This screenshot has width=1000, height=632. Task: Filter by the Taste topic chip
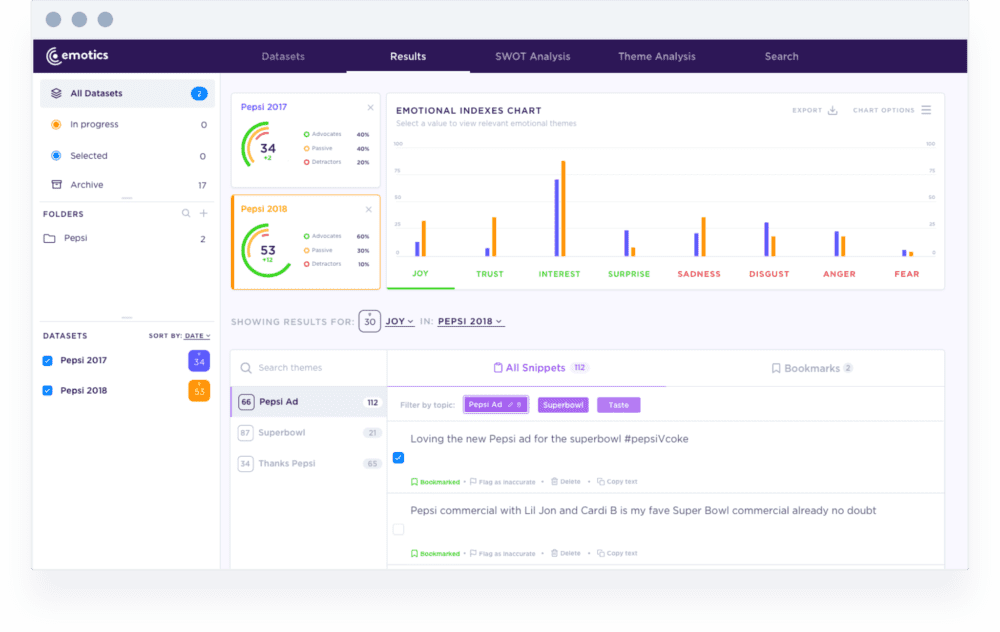click(618, 405)
